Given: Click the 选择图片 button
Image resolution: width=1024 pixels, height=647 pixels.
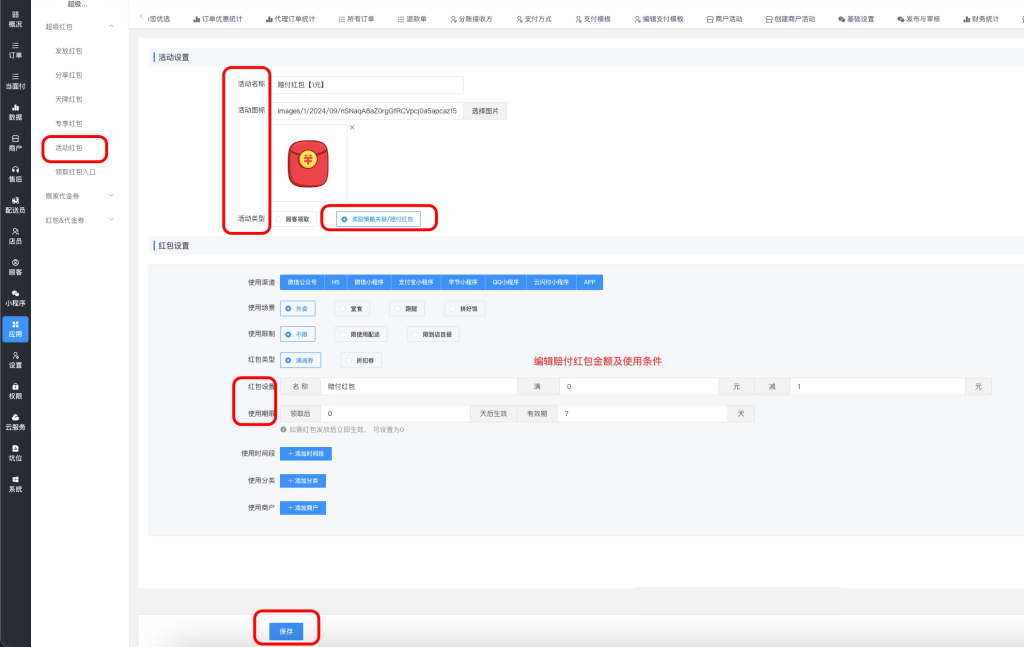Looking at the screenshot, I should click(x=484, y=111).
